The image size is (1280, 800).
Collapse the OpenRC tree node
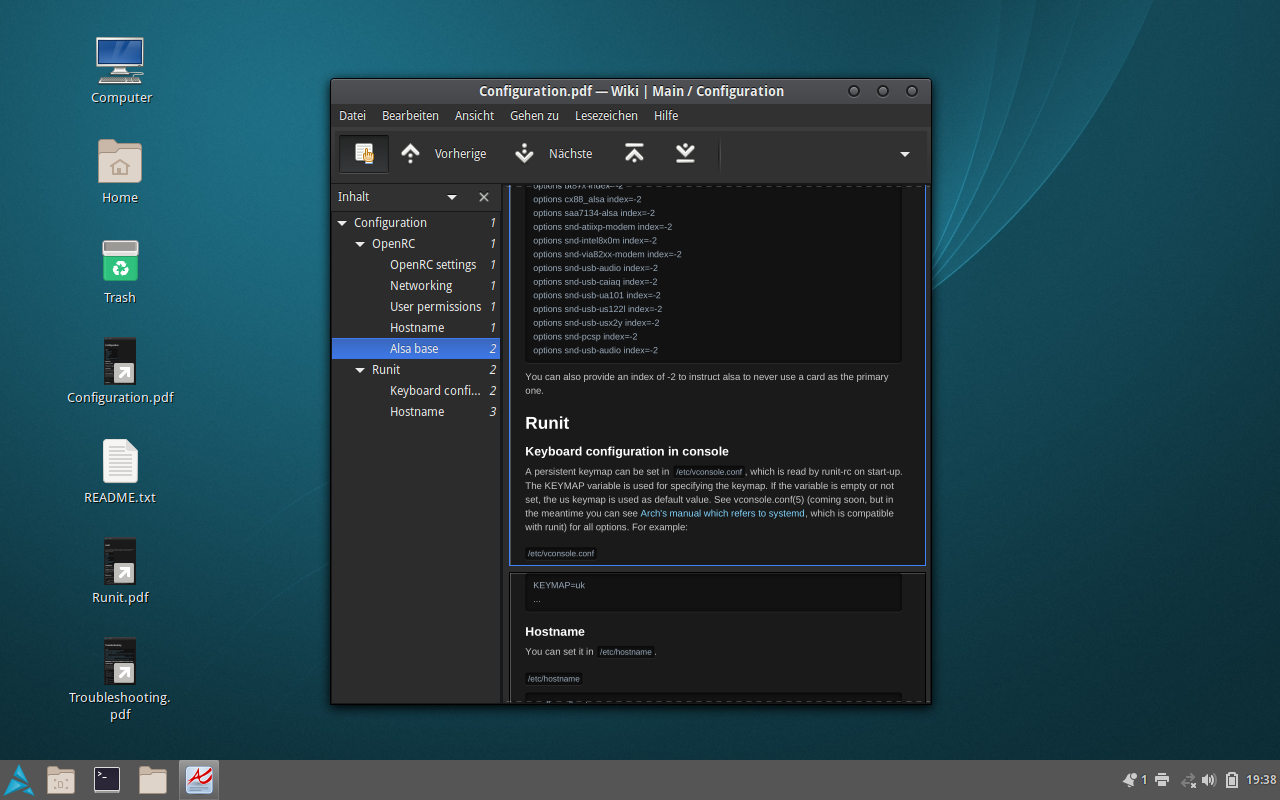[361, 244]
